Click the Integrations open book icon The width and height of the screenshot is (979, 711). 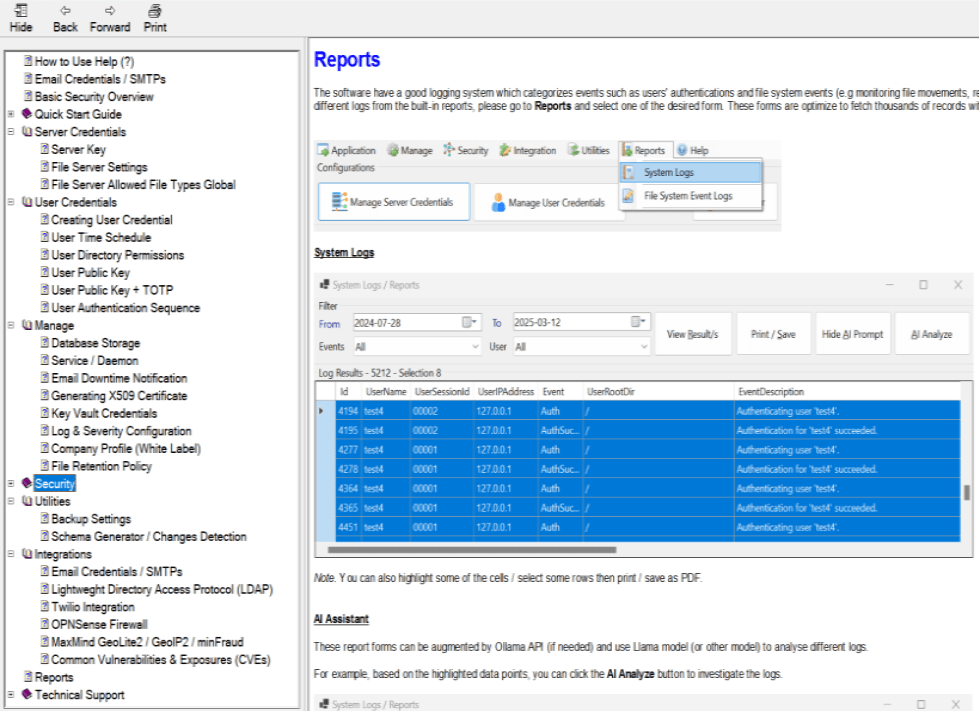tap(27, 554)
